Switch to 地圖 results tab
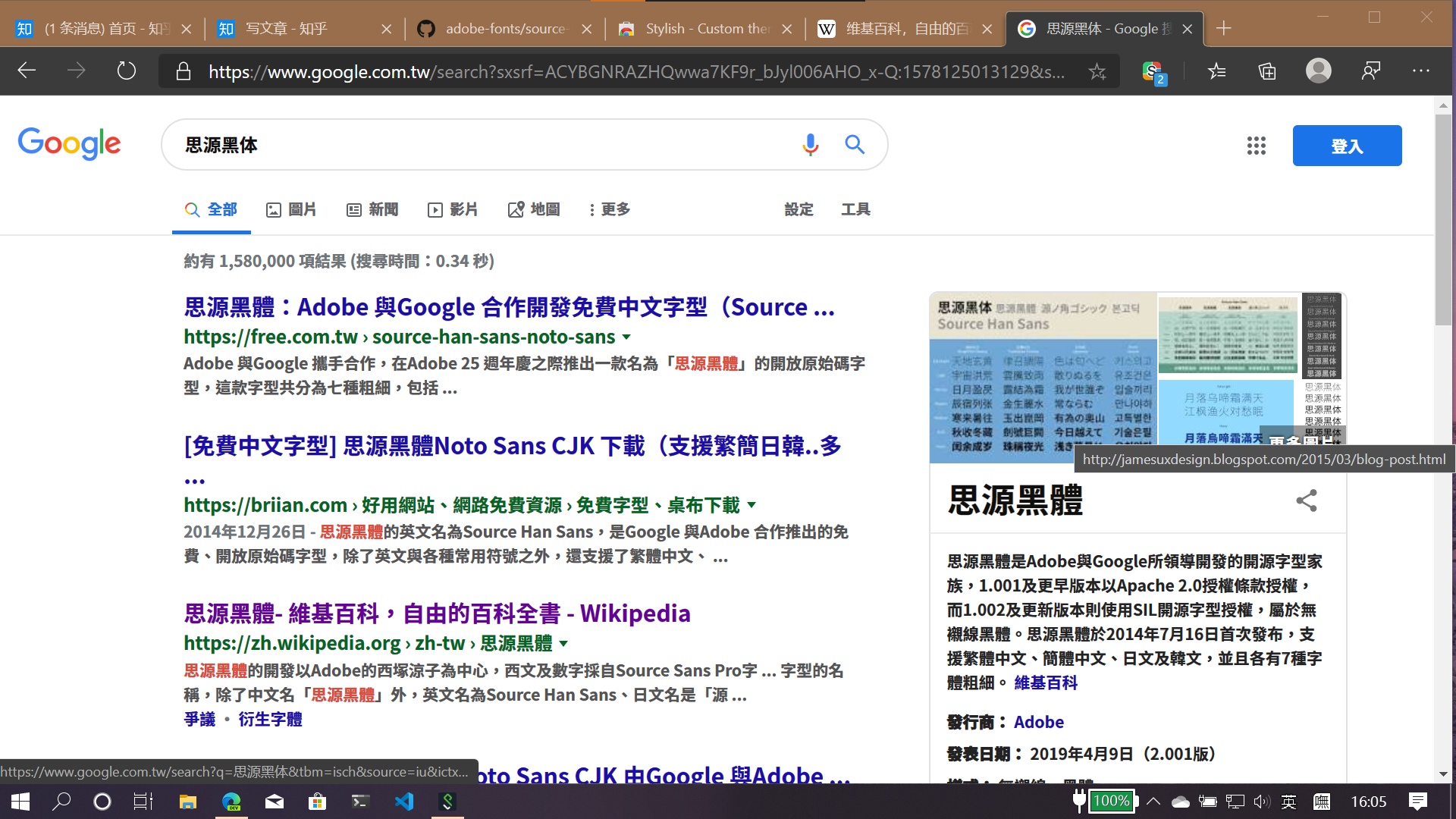1456x819 pixels. (x=534, y=209)
